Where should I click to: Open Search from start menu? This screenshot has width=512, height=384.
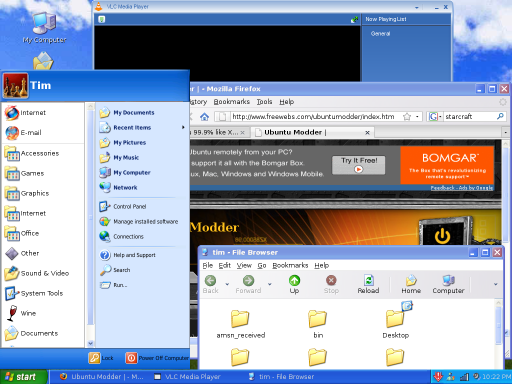115,270
